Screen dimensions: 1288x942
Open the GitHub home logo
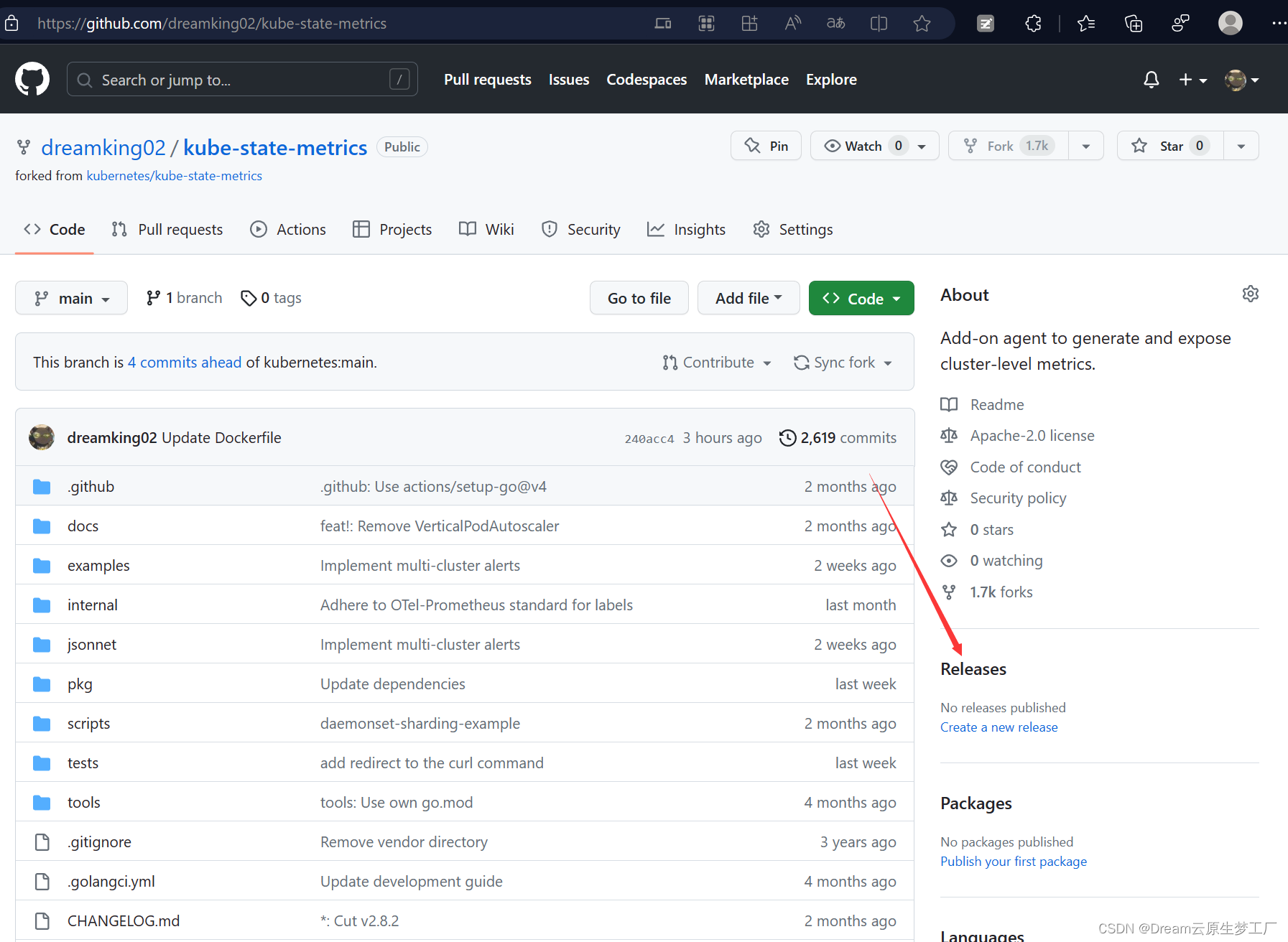point(32,79)
